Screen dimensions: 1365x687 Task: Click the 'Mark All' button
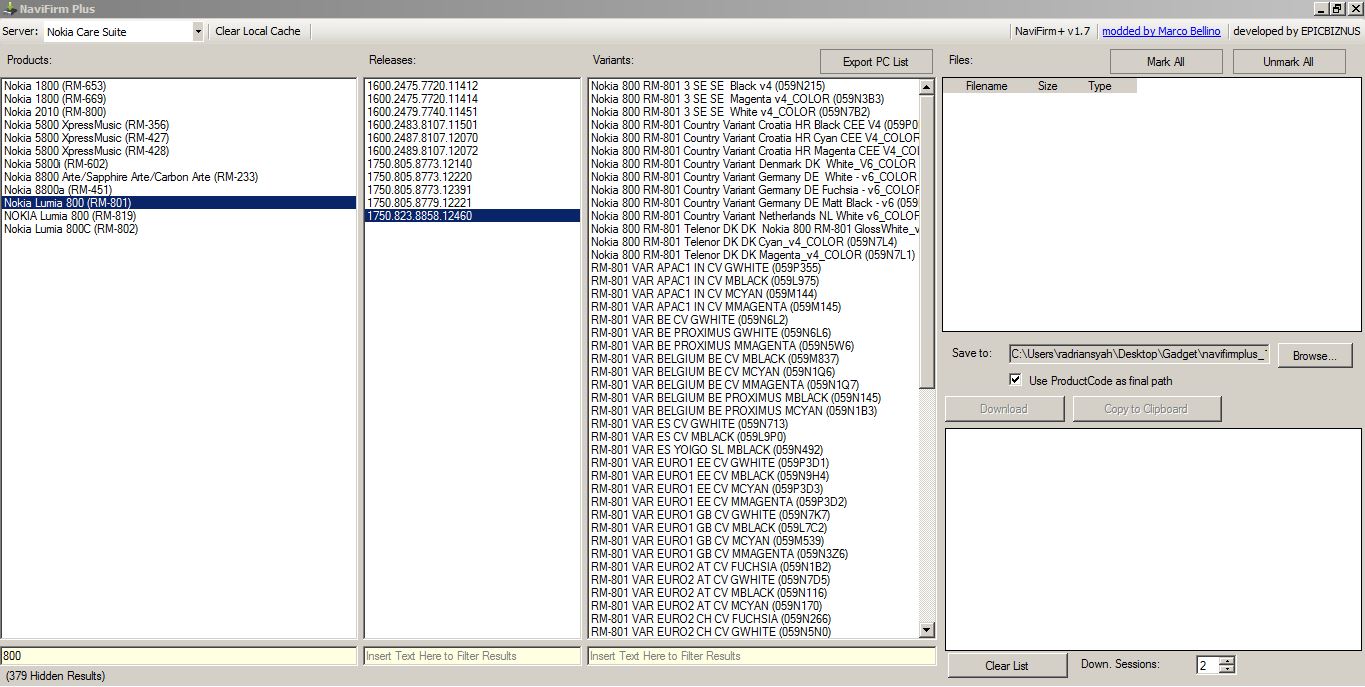pyautogui.click(x=1165, y=61)
